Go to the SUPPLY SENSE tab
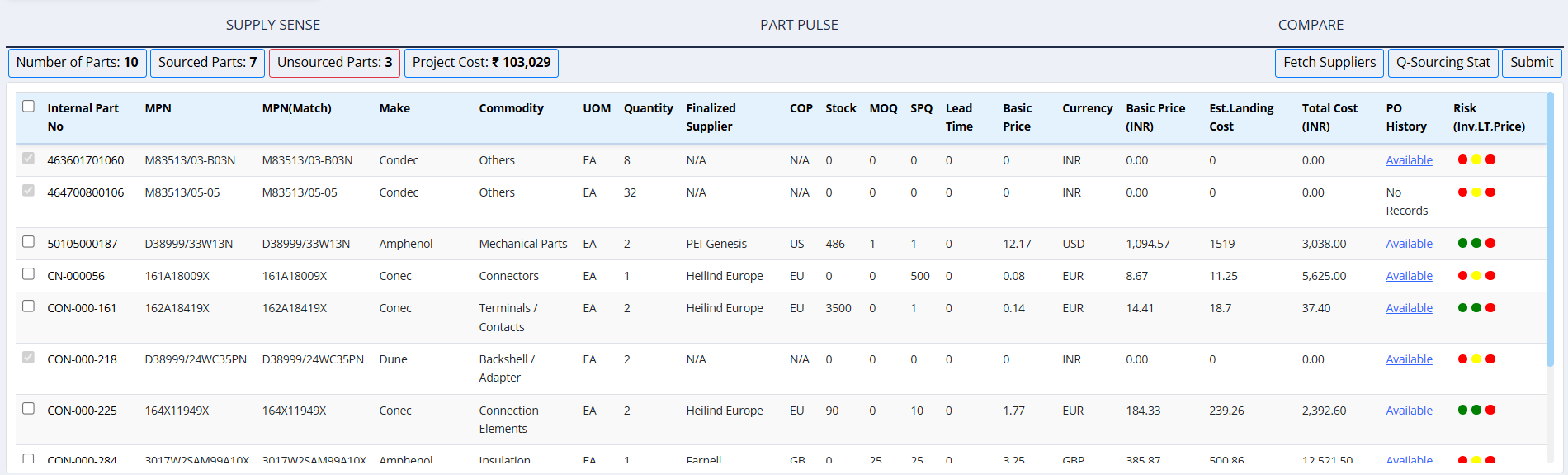This screenshot has width=1568, height=475. click(273, 25)
